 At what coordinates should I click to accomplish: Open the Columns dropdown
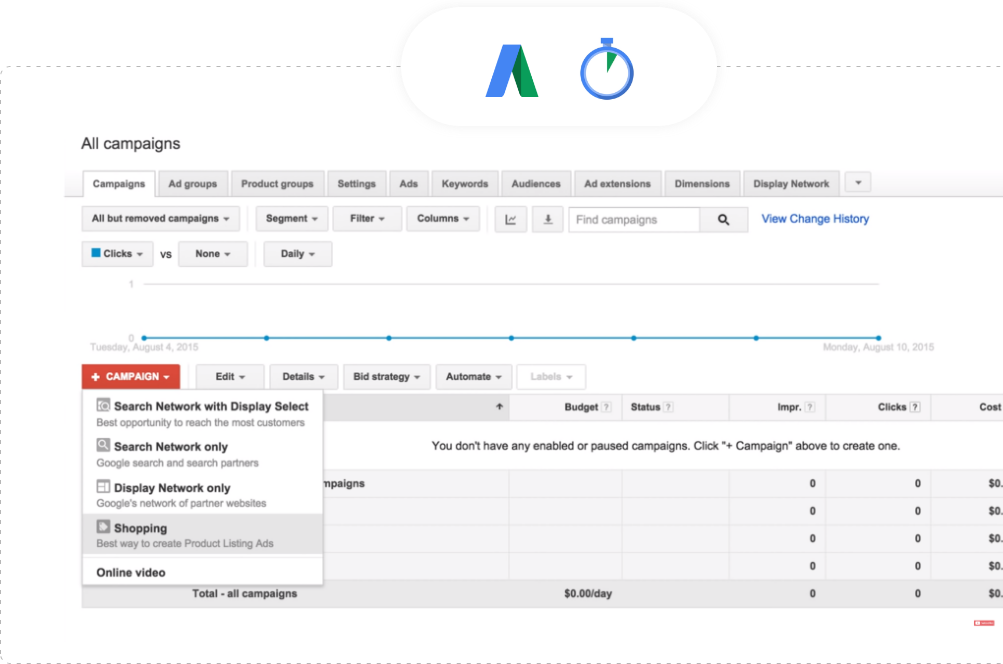pos(443,219)
